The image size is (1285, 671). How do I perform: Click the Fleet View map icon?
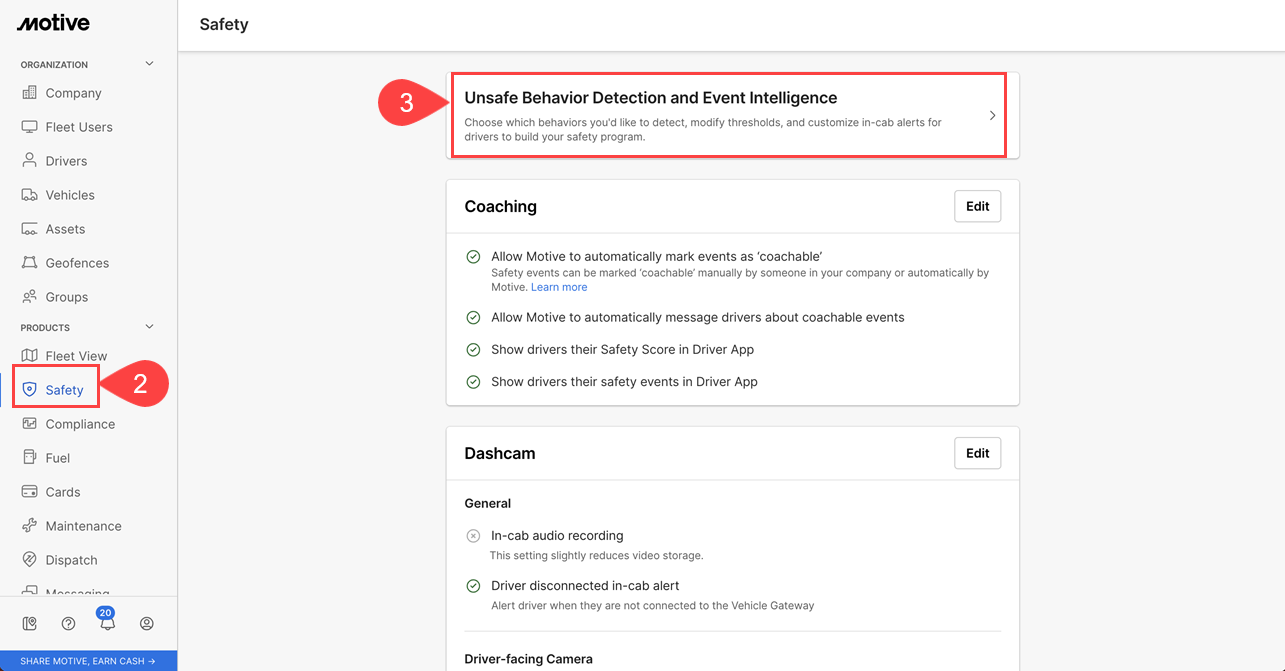pyautogui.click(x=29, y=356)
